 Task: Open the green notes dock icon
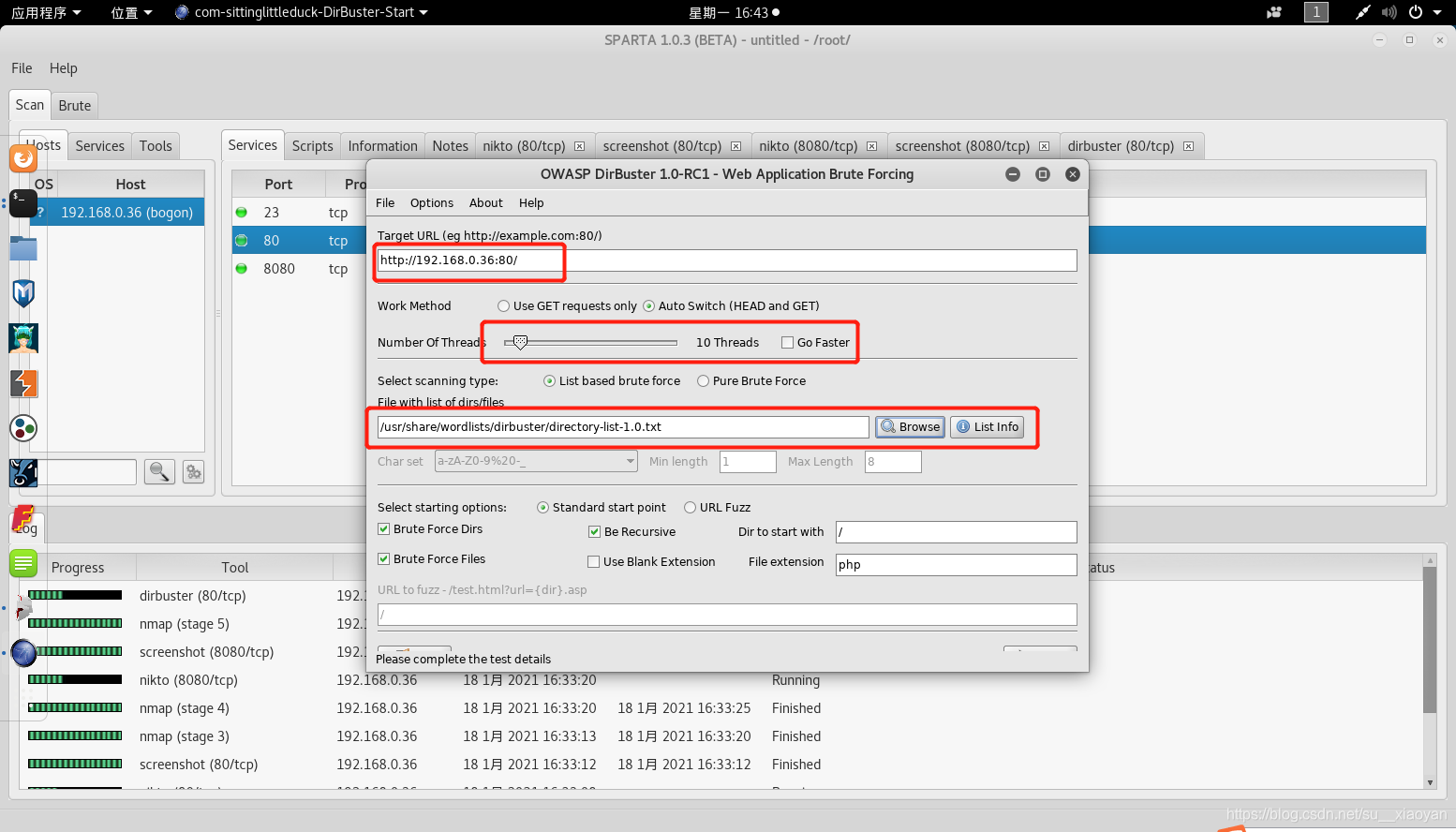click(23, 563)
